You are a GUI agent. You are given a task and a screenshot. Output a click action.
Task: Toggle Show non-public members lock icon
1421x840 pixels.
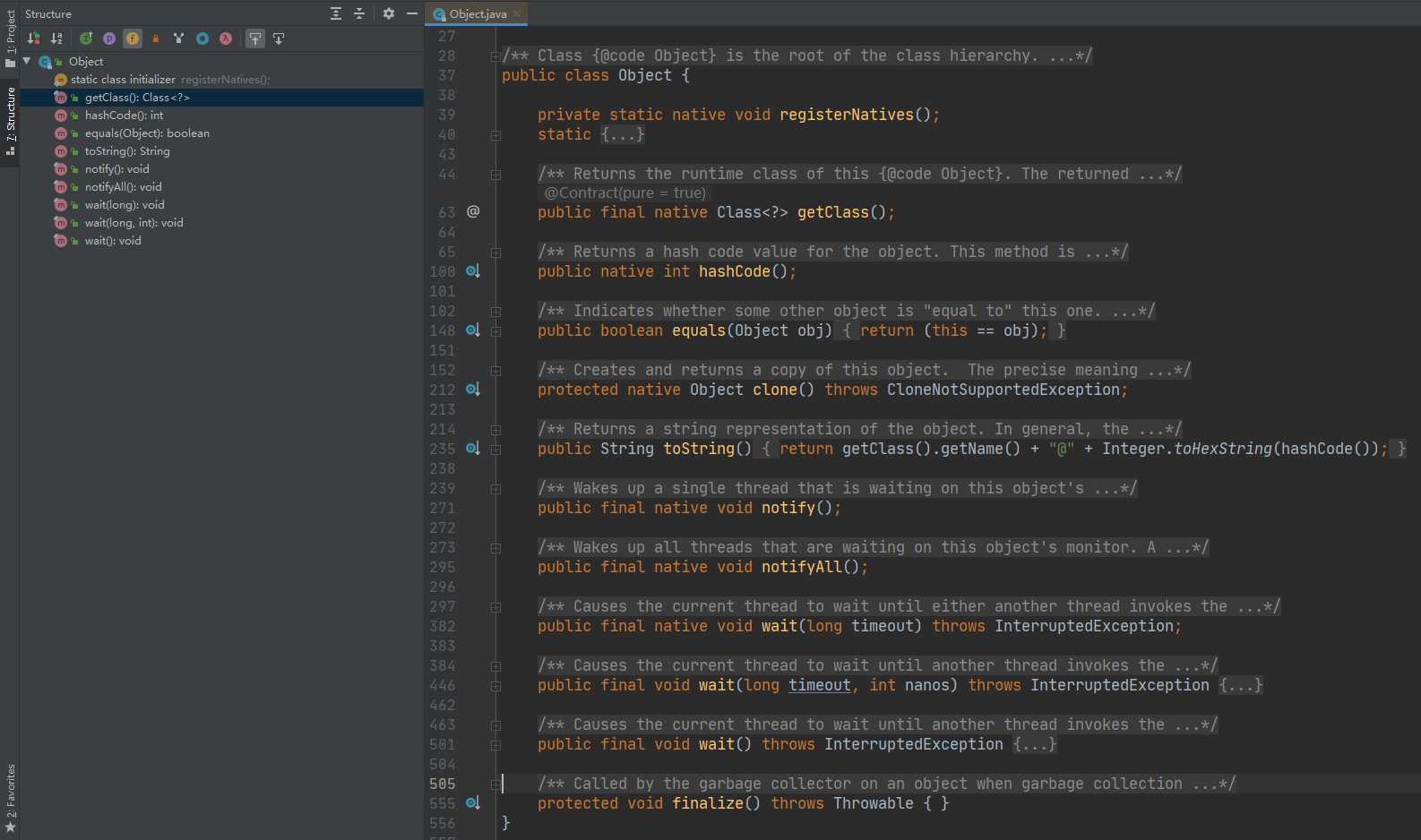click(x=156, y=39)
